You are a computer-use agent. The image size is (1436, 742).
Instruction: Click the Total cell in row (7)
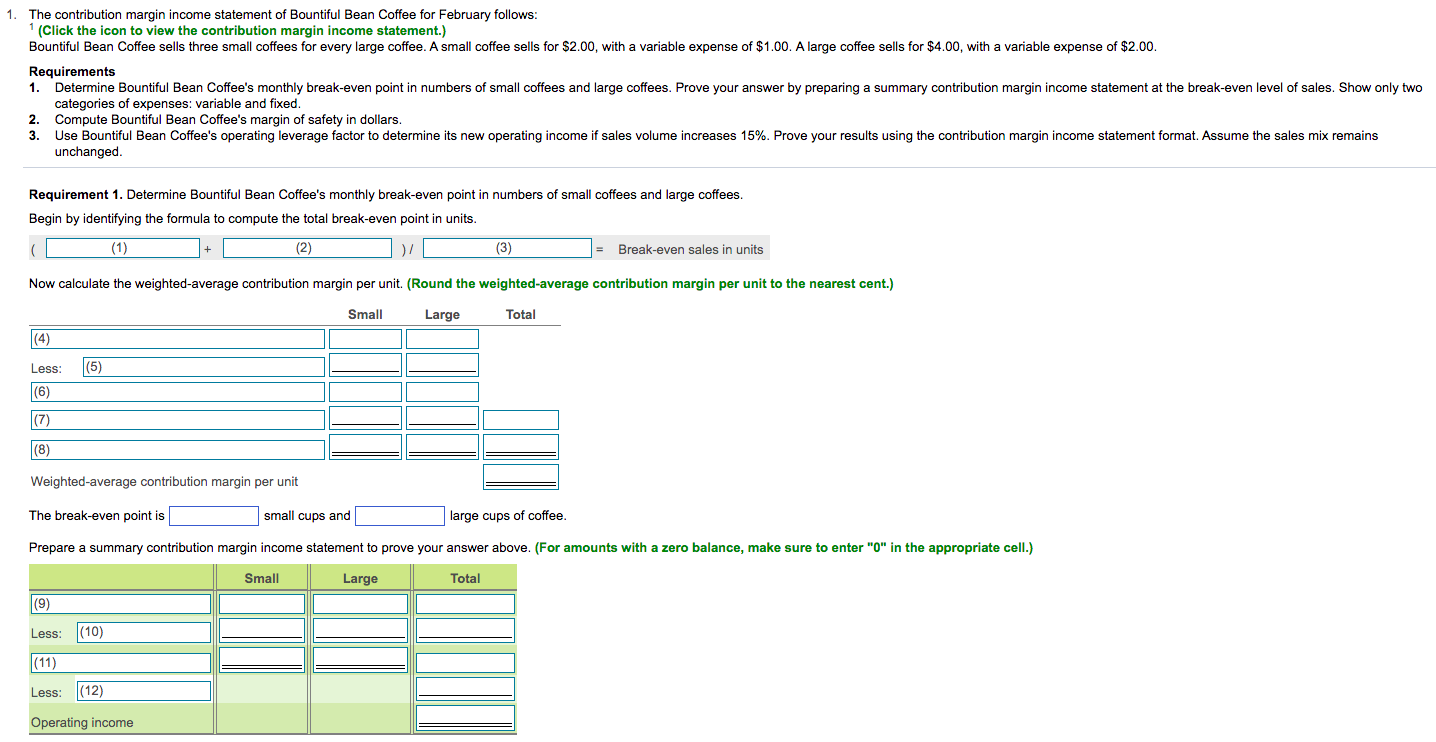(521, 420)
